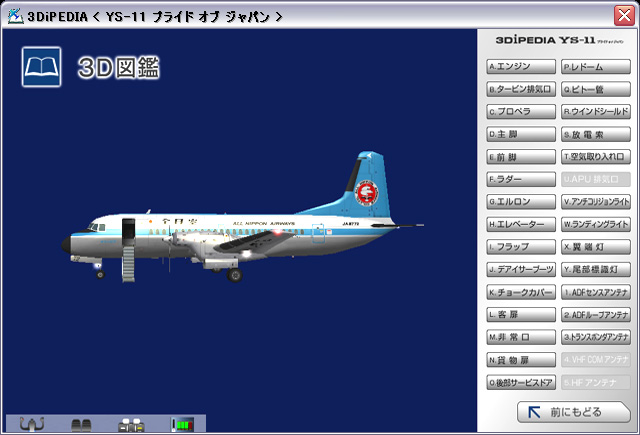Click the throttle levers icon
This screenshot has height=435, width=640.
pos(131,425)
